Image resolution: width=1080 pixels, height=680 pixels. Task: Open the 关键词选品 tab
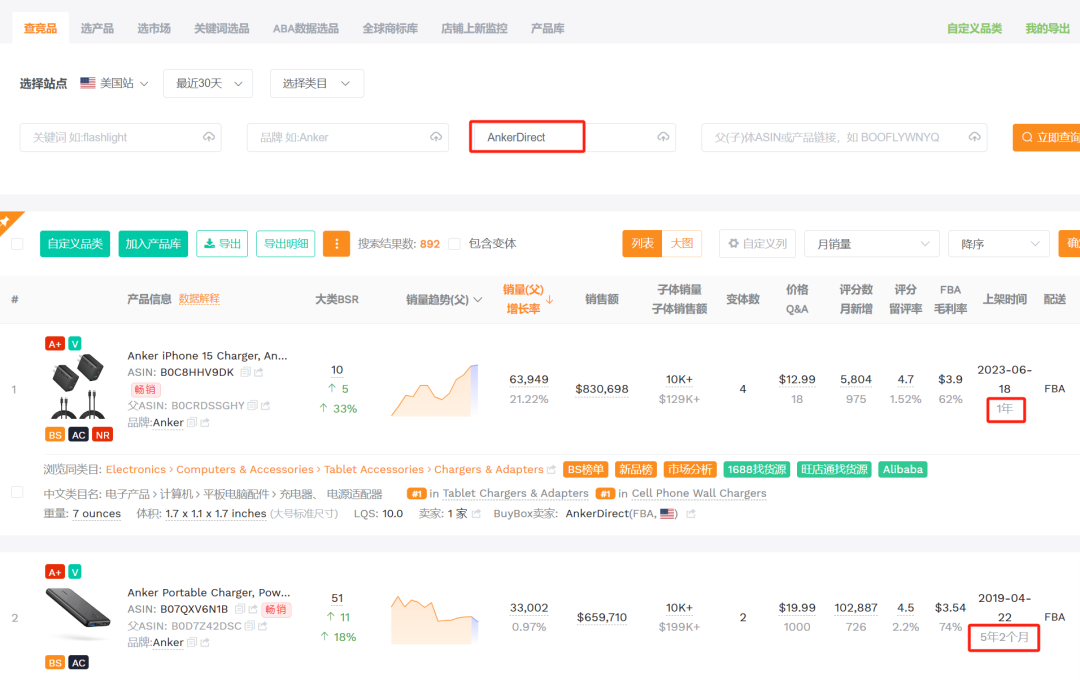click(x=221, y=28)
